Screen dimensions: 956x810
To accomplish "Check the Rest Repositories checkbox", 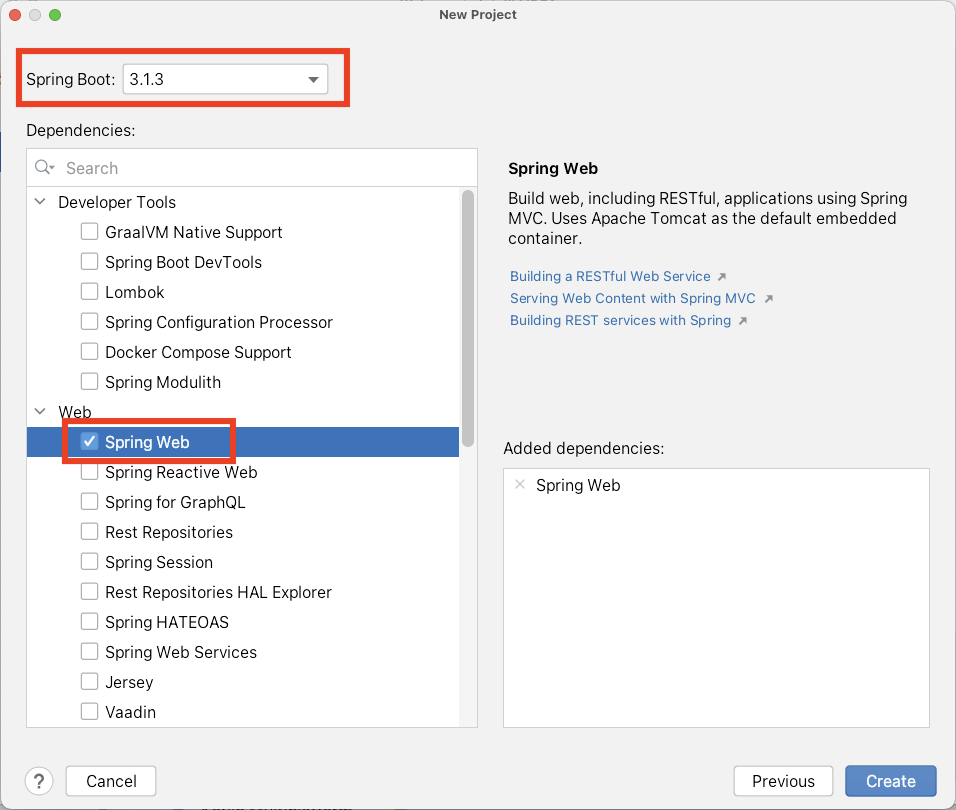I will click(x=90, y=531).
